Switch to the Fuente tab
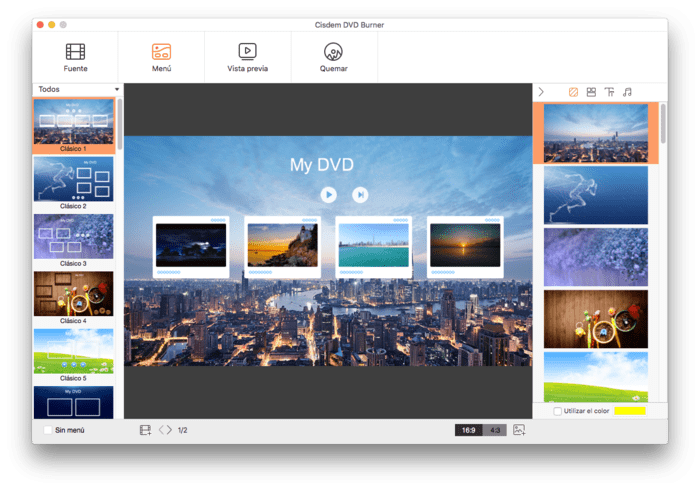 point(75,57)
